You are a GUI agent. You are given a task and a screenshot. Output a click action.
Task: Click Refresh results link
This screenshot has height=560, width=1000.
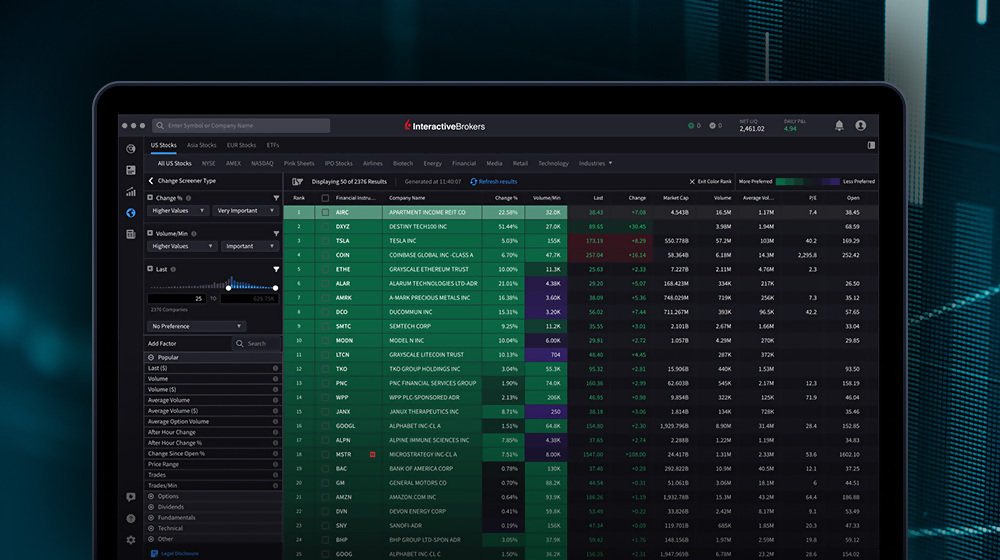pos(493,182)
